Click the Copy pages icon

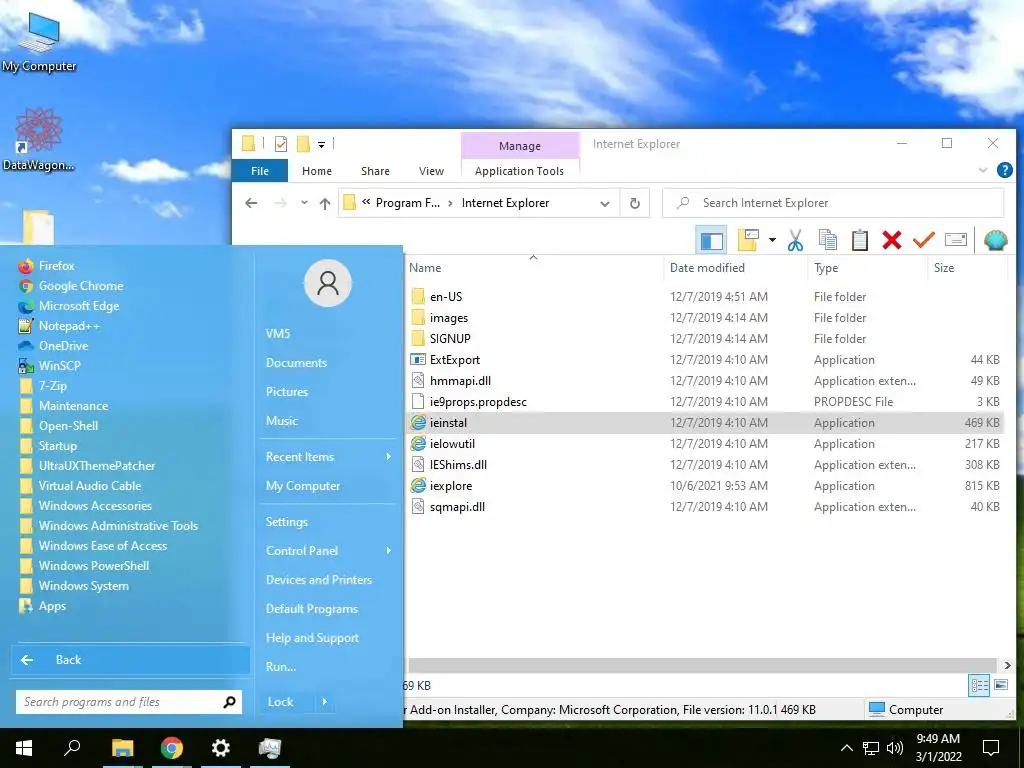pos(827,240)
